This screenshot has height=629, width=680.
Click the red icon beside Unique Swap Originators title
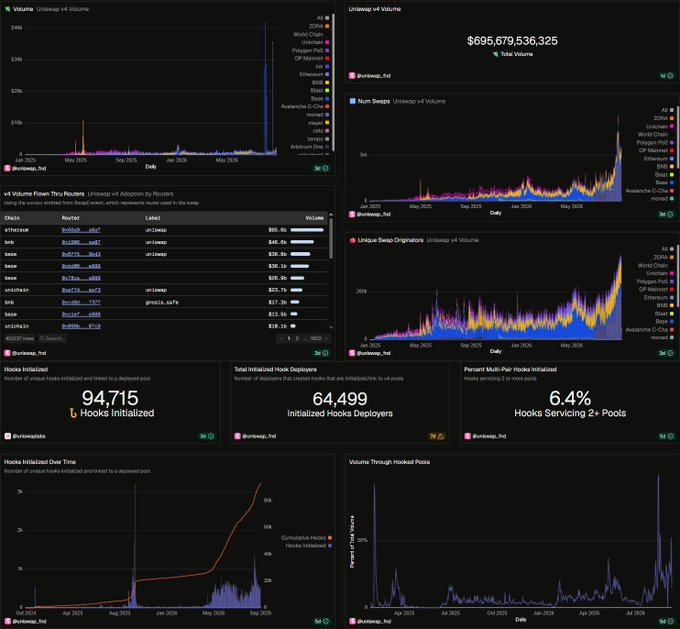point(353,240)
